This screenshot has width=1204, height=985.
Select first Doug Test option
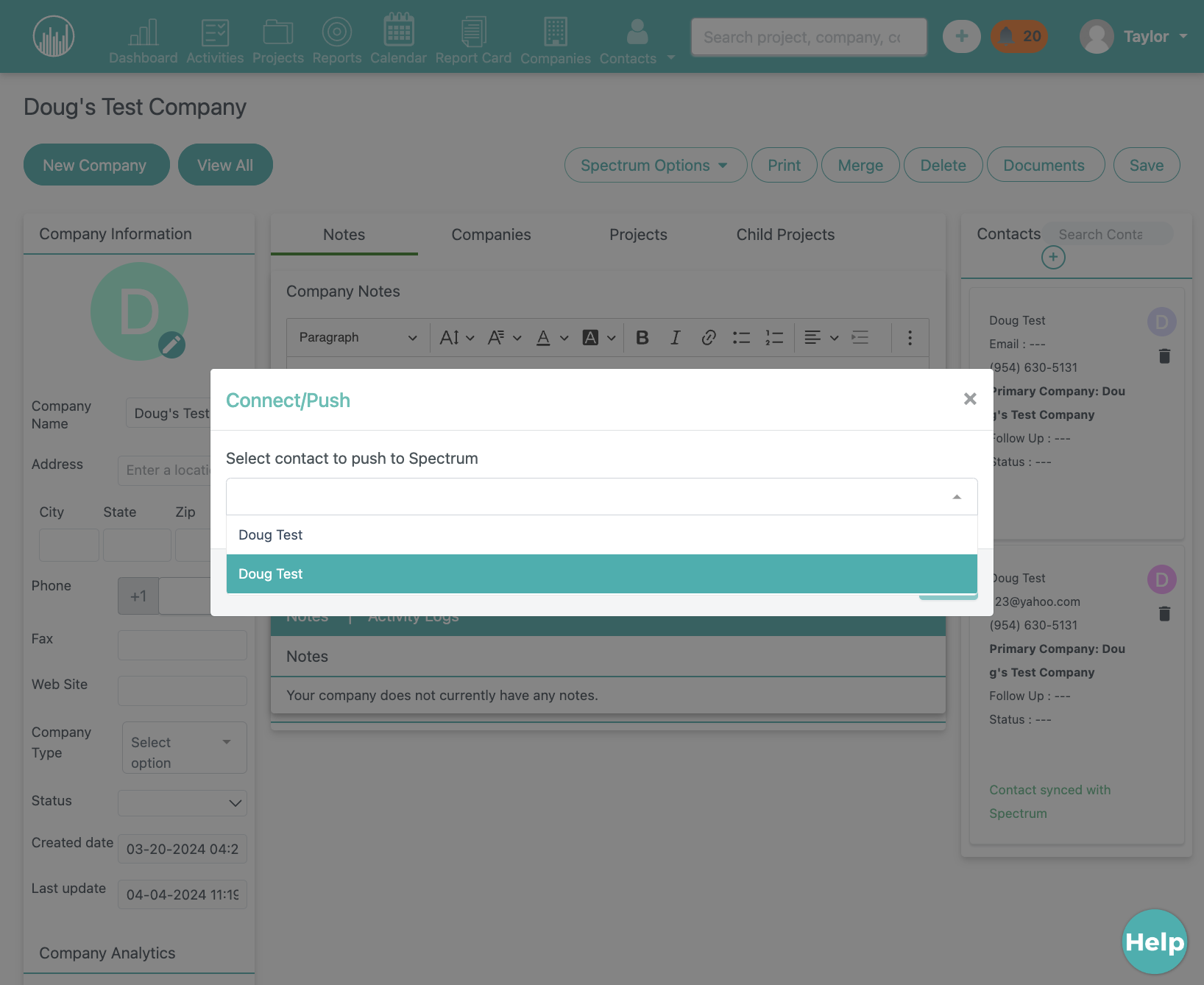601,535
